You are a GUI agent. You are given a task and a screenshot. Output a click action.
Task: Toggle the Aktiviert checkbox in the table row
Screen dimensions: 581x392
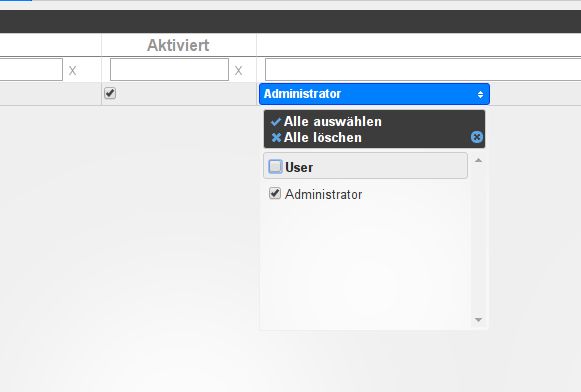coord(110,93)
